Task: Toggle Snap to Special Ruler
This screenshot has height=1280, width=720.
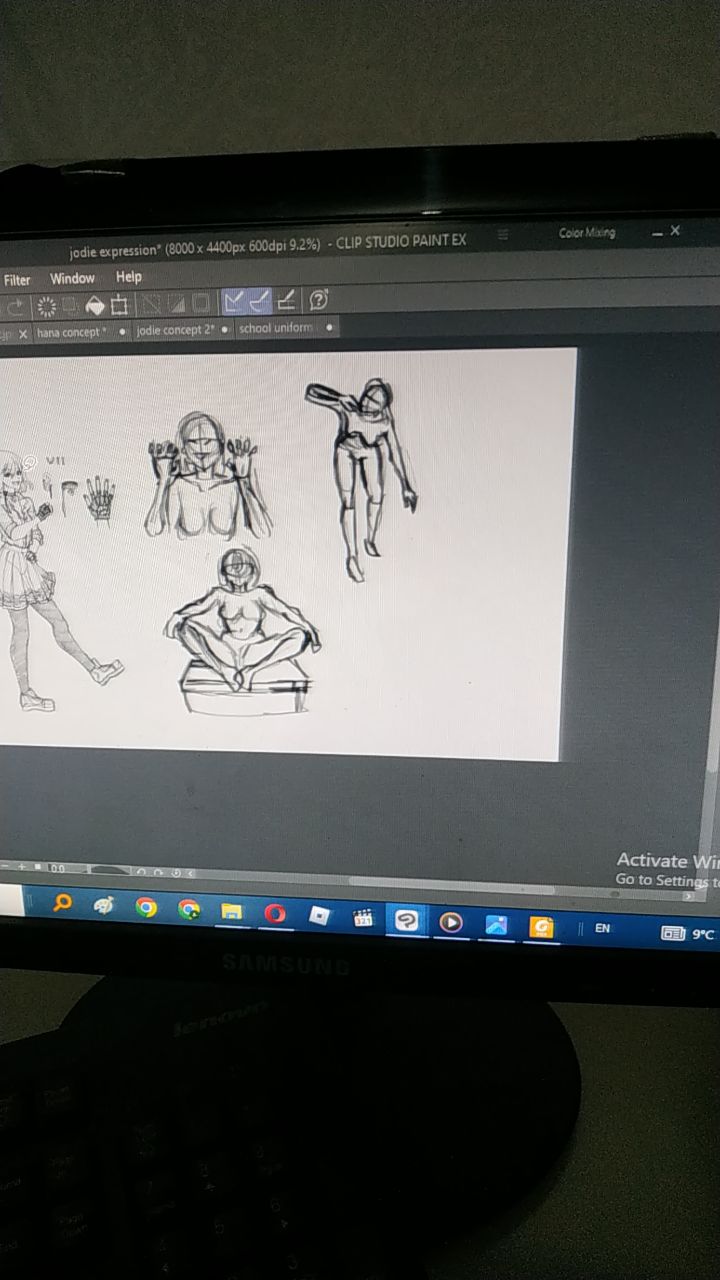Action: pos(260,300)
